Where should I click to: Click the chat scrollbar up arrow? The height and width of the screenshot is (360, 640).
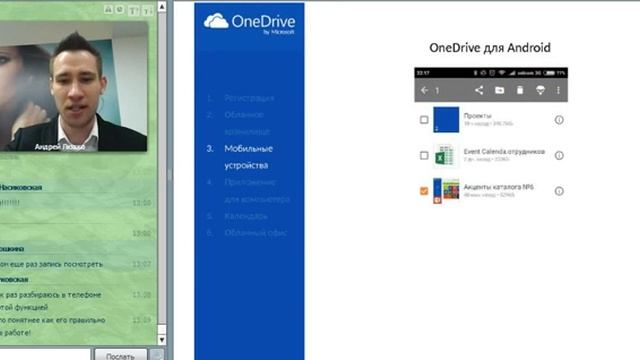(x=162, y=7)
